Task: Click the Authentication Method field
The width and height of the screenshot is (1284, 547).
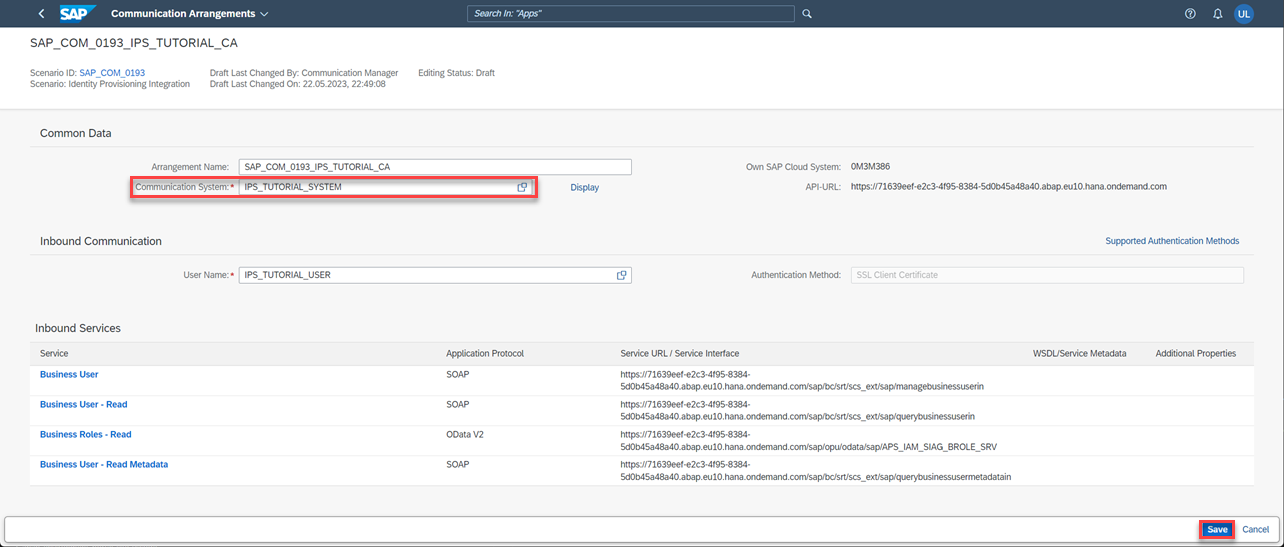Action: click(1047, 275)
